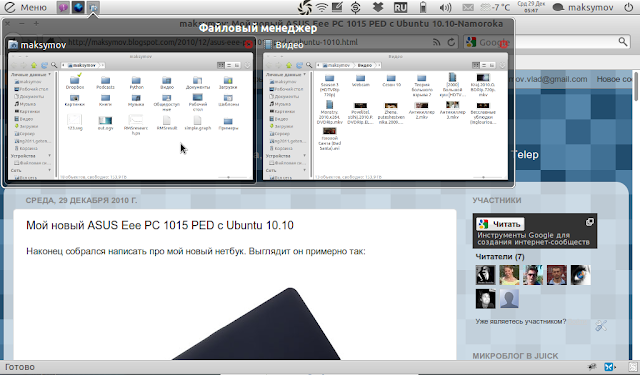Close the Видео preview with red X
The width and height of the screenshot is (640, 375).
(x=504, y=44)
